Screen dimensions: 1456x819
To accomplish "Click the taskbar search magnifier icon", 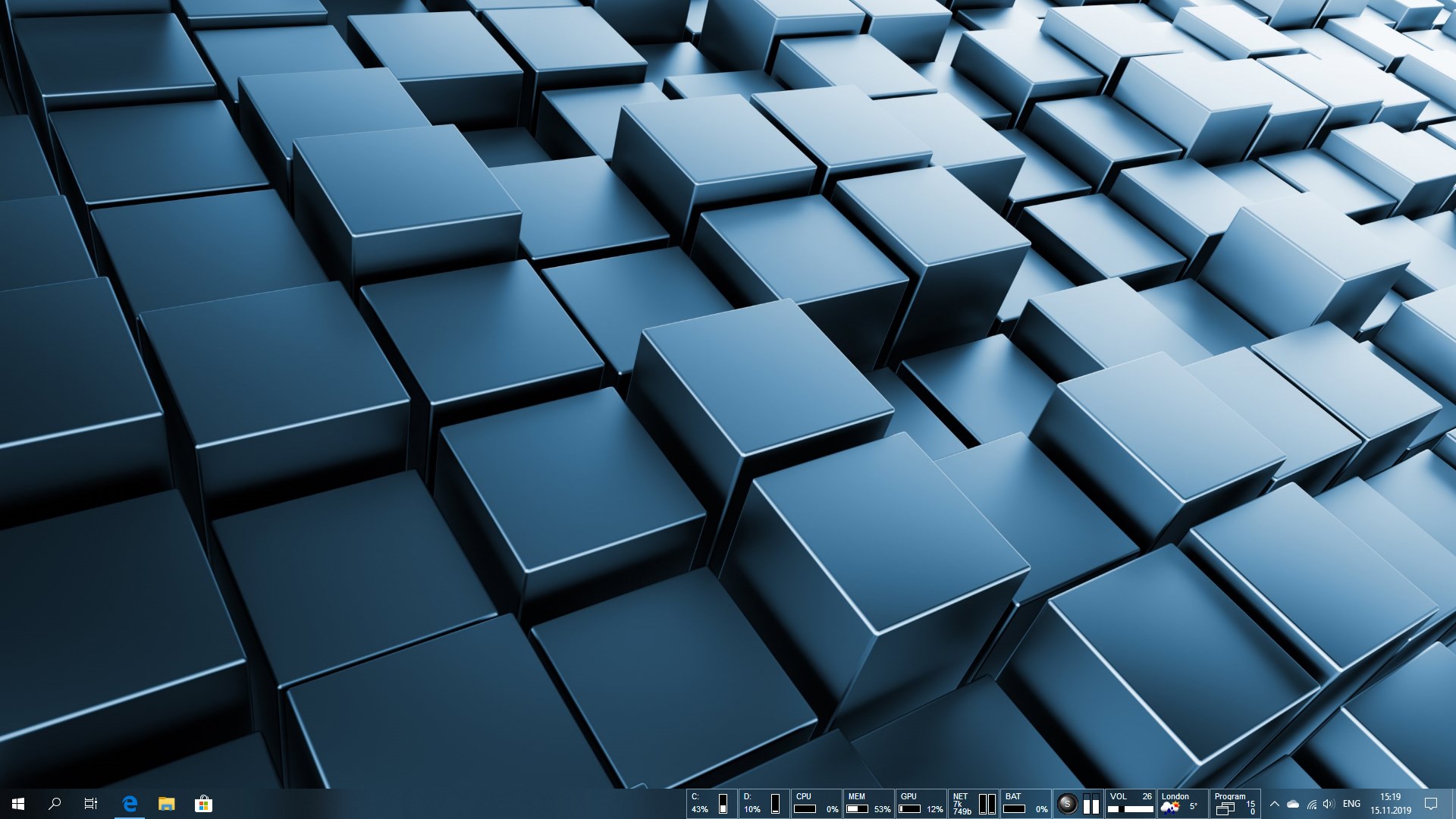I will pos(55,804).
